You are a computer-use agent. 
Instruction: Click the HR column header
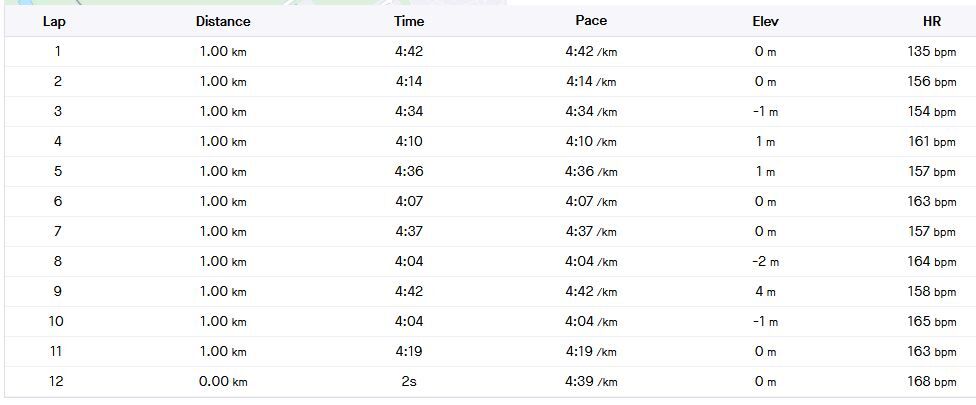coord(932,21)
